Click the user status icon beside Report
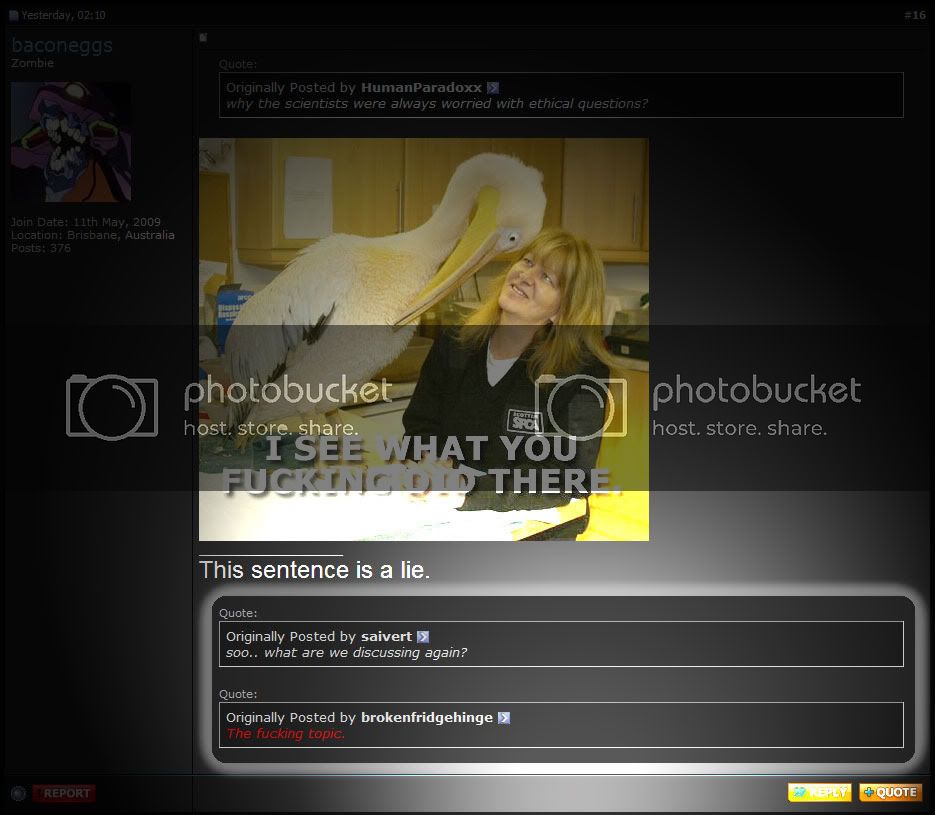 coord(18,794)
